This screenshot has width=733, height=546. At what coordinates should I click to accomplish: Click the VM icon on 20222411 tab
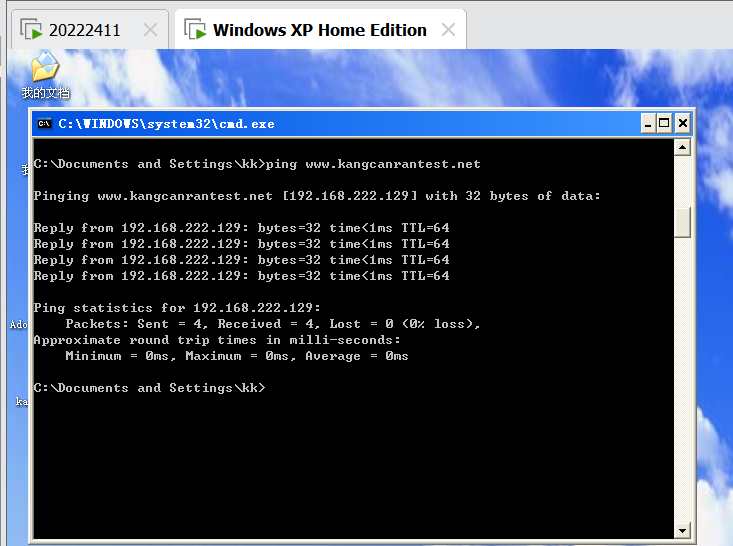[x=31, y=29]
